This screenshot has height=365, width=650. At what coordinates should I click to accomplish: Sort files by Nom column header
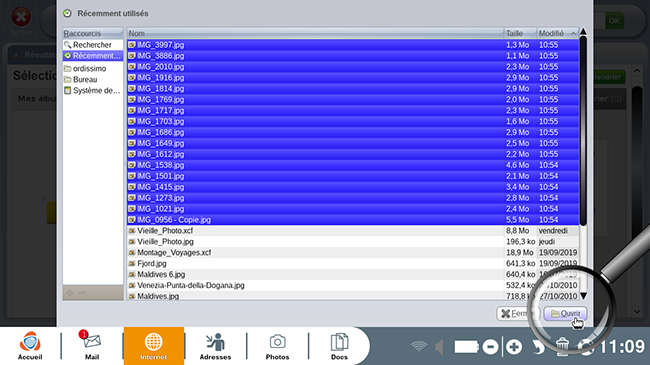point(315,33)
